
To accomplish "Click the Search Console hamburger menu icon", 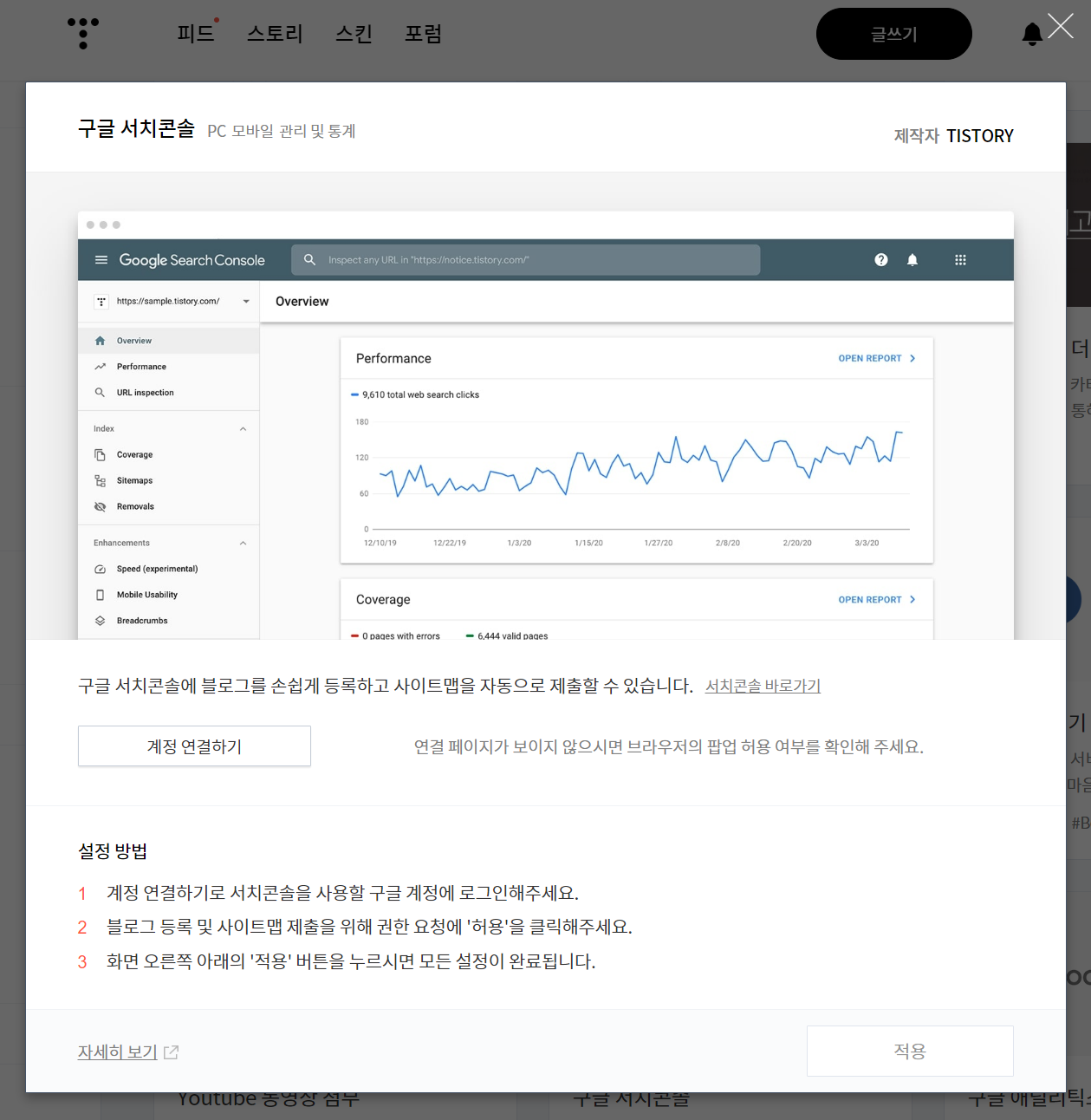I will [101, 260].
